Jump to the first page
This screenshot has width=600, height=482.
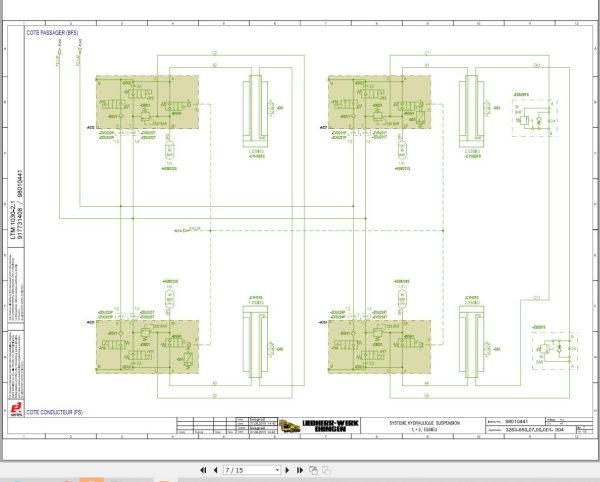(x=203, y=470)
